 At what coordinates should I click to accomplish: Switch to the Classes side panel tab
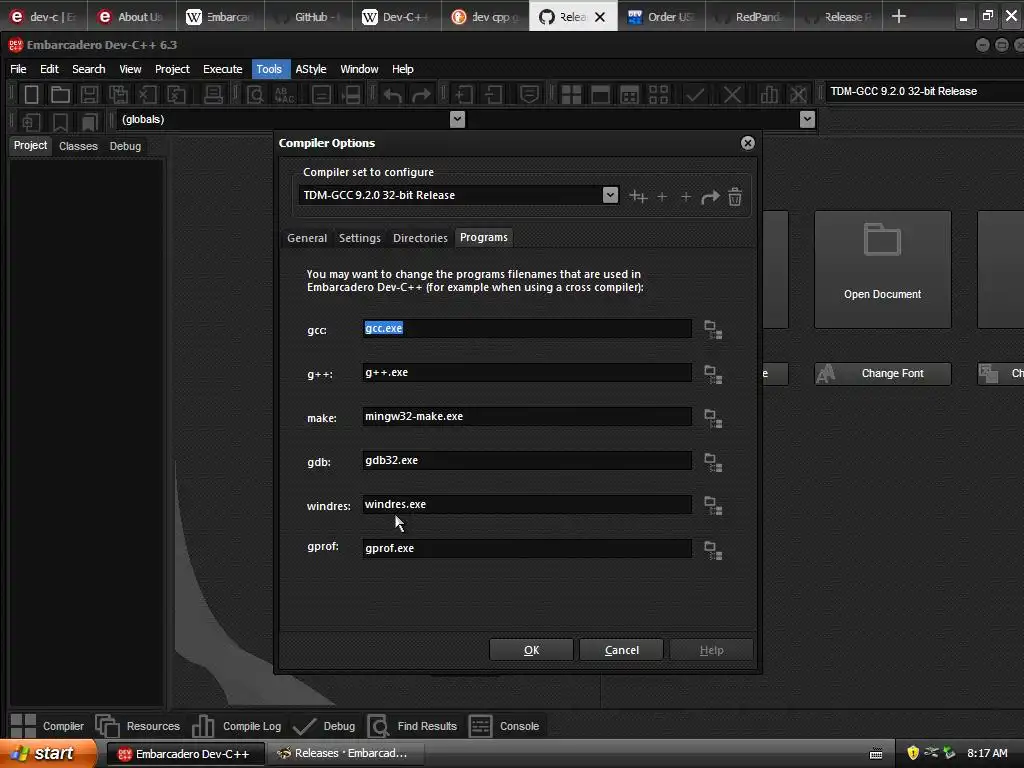[78, 146]
